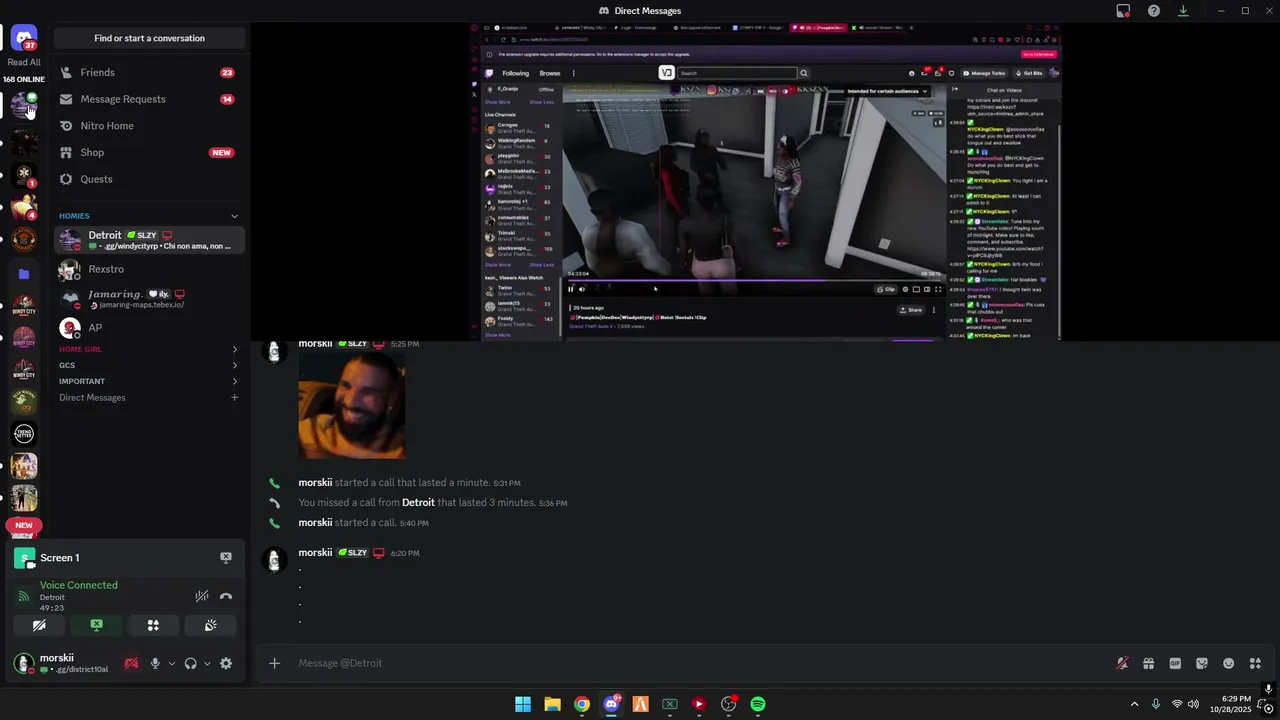Click the green download update icon
The height and width of the screenshot is (720, 1280).
pyautogui.click(x=1183, y=11)
